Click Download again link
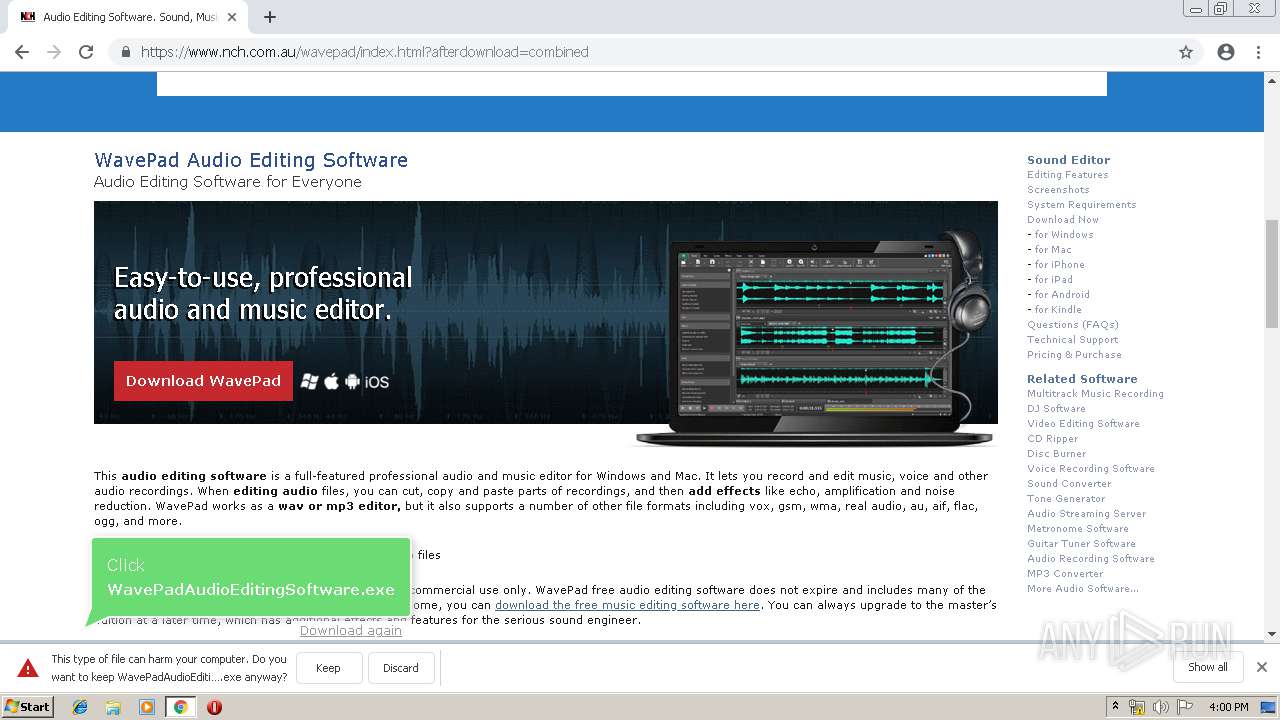1280x720 pixels. tap(351, 630)
